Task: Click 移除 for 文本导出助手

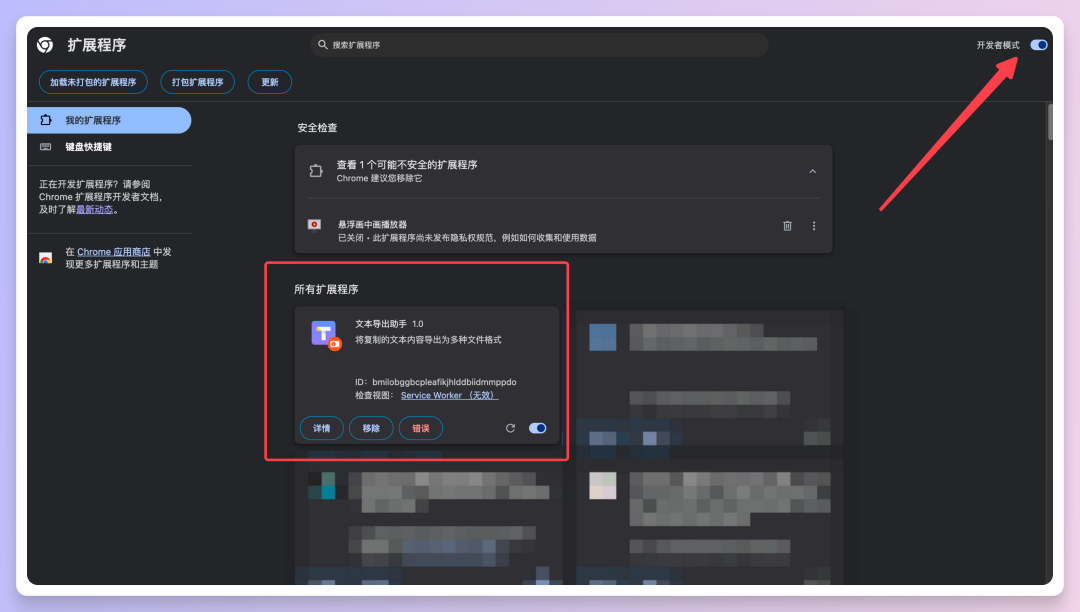Action: coord(371,428)
